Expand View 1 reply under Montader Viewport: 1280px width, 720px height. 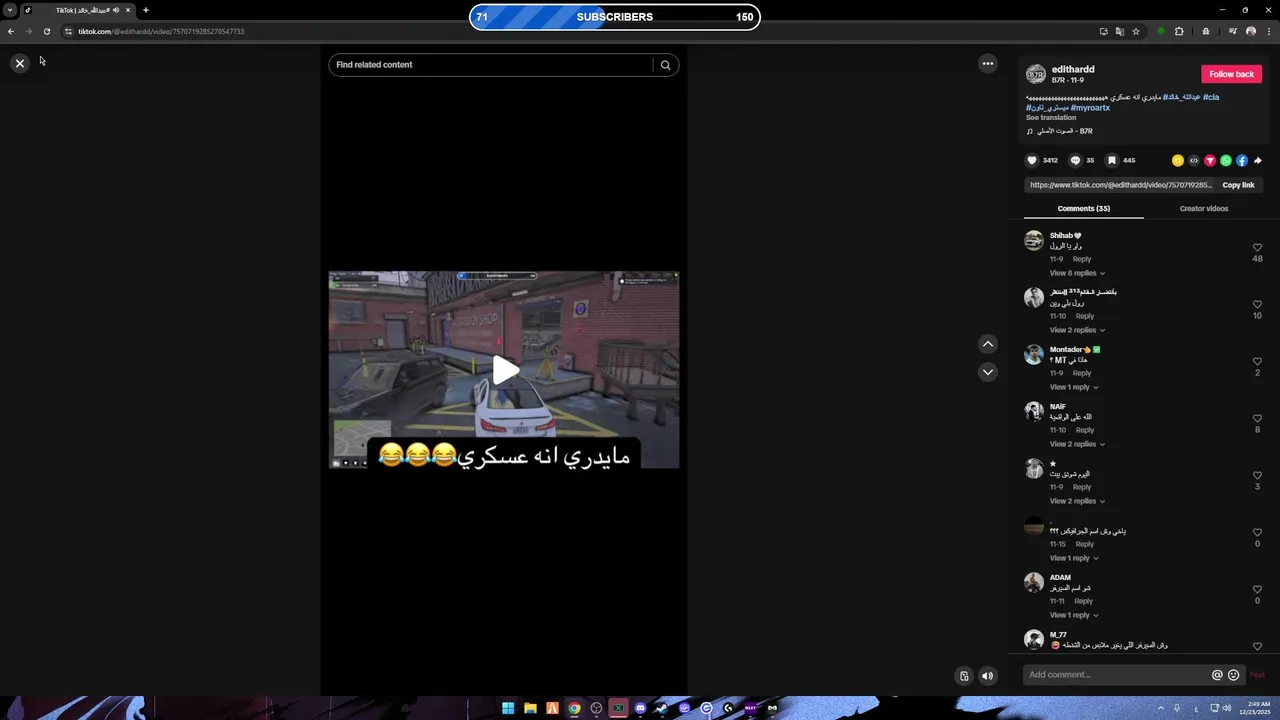tap(1074, 387)
